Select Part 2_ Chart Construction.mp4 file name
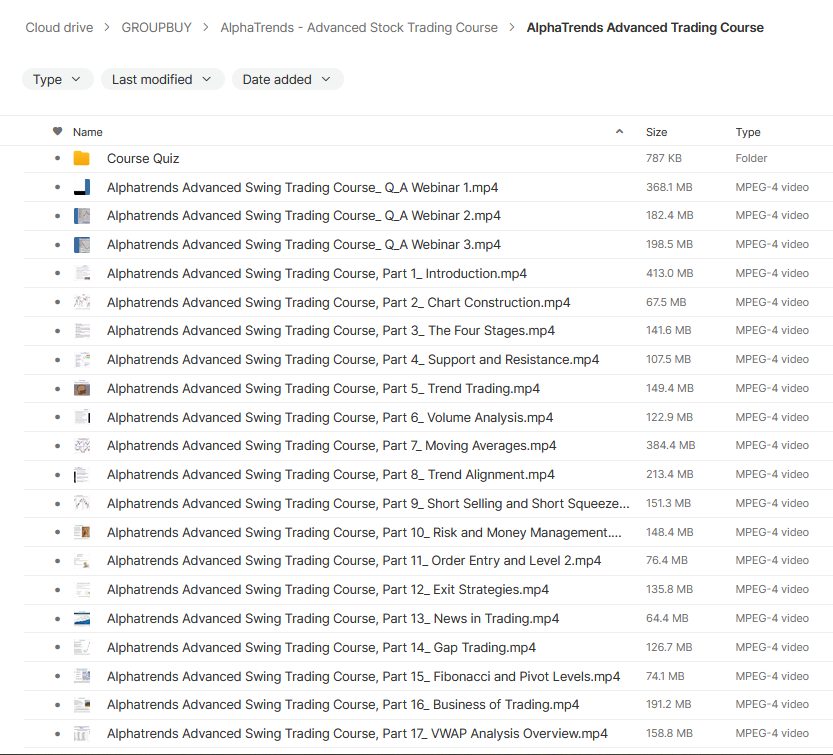Image resolution: width=833 pixels, height=755 pixels. coord(338,302)
